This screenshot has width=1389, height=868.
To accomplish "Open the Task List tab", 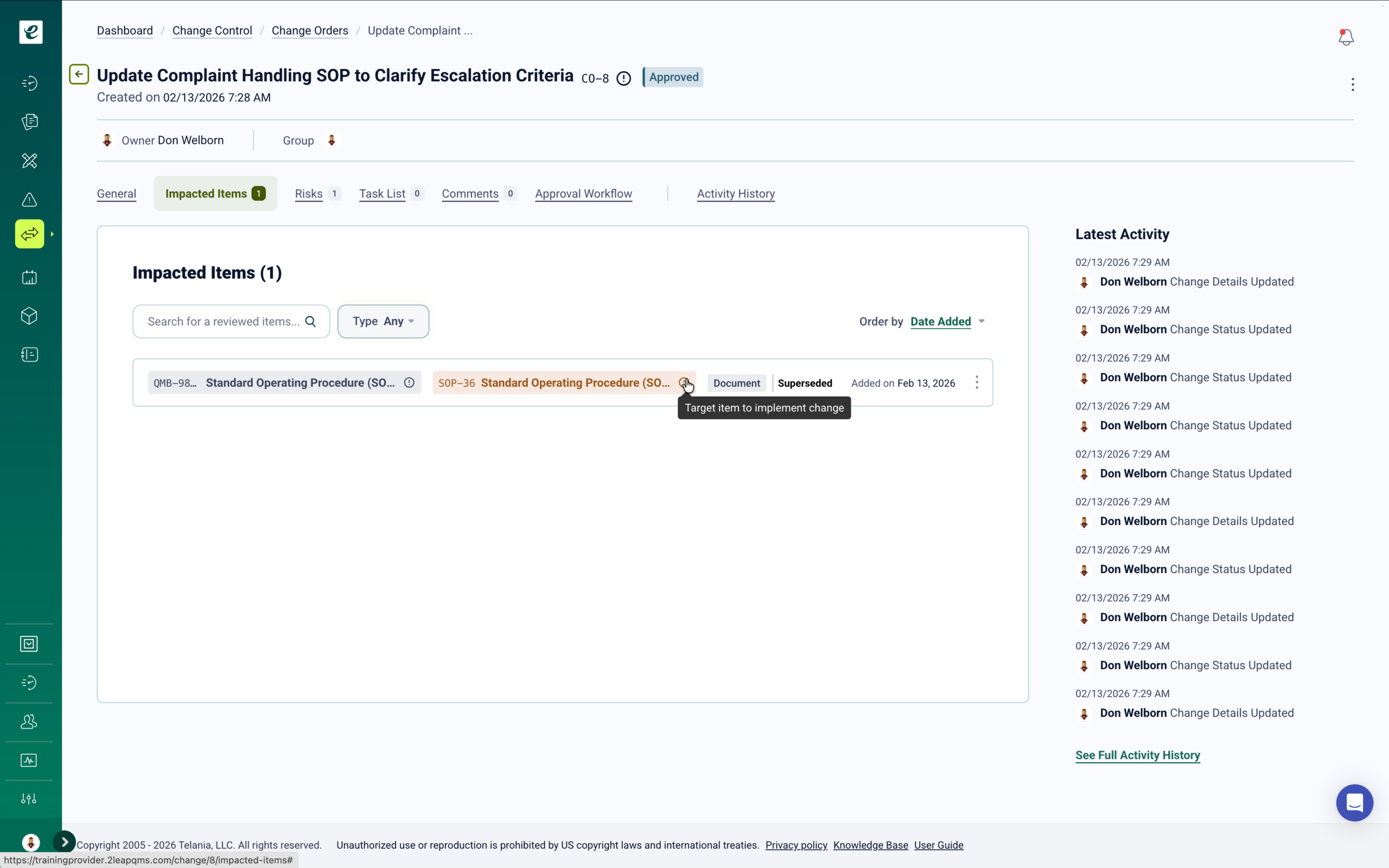I will pyautogui.click(x=391, y=194).
